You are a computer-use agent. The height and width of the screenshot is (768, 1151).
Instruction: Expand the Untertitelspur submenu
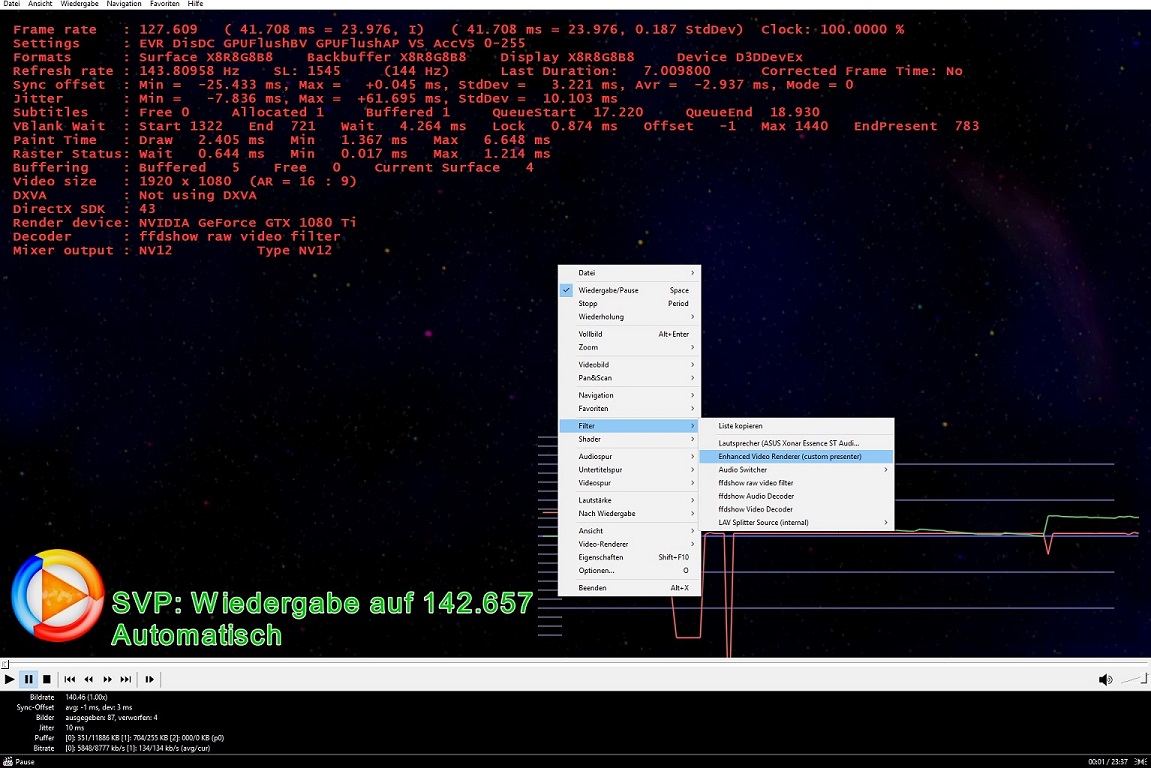pos(630,469)
